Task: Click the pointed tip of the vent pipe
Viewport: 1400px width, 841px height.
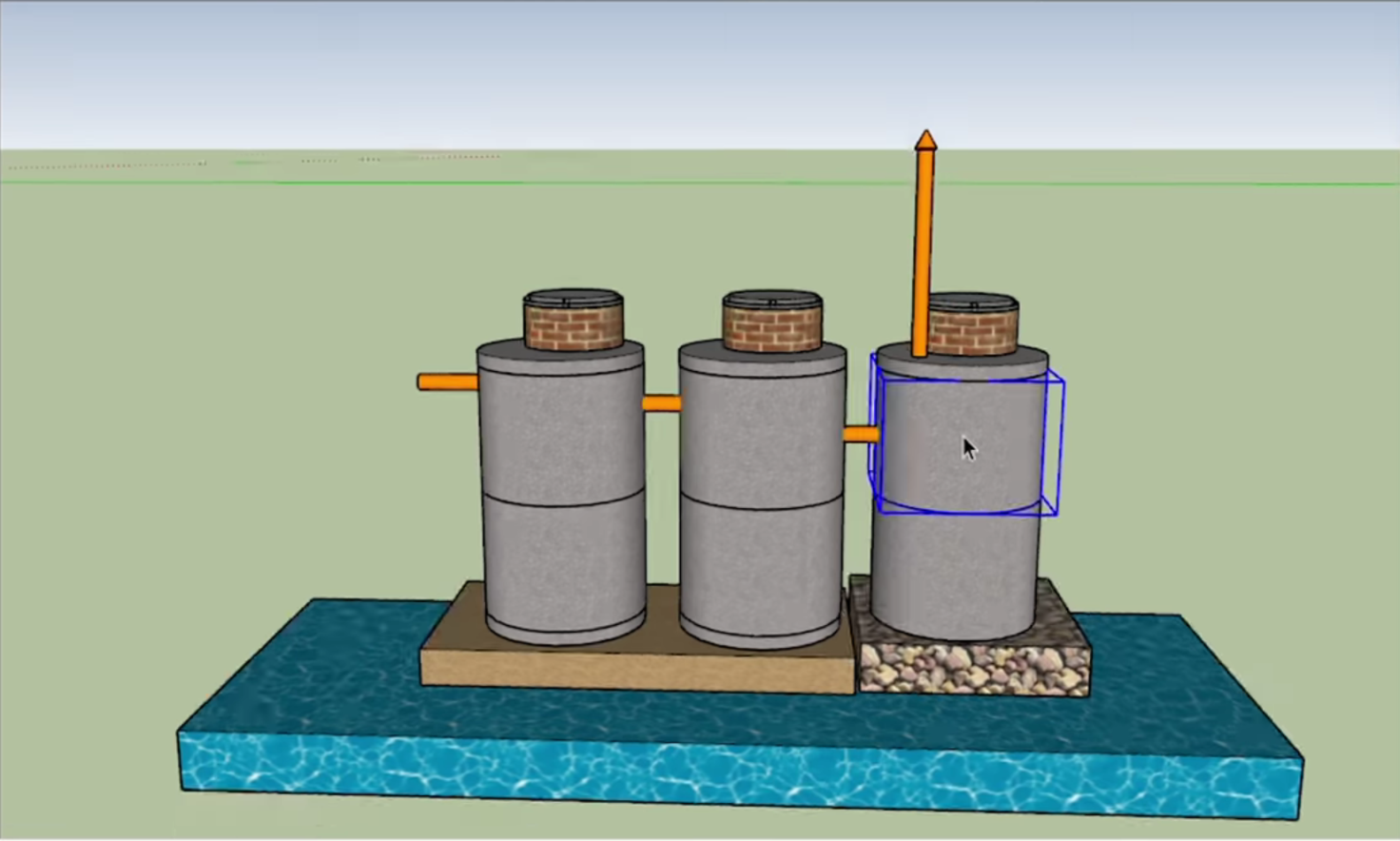Action: click(925, 140)
